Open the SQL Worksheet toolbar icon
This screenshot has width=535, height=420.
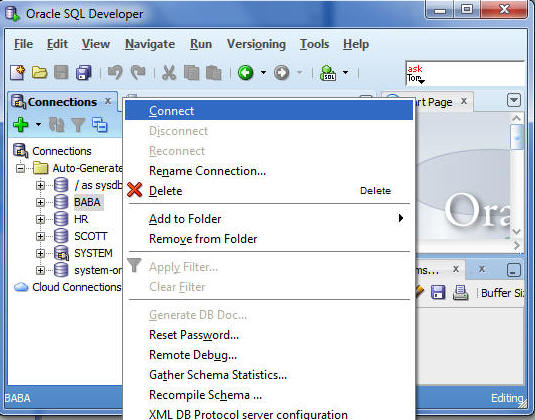[x=328, y=73]
